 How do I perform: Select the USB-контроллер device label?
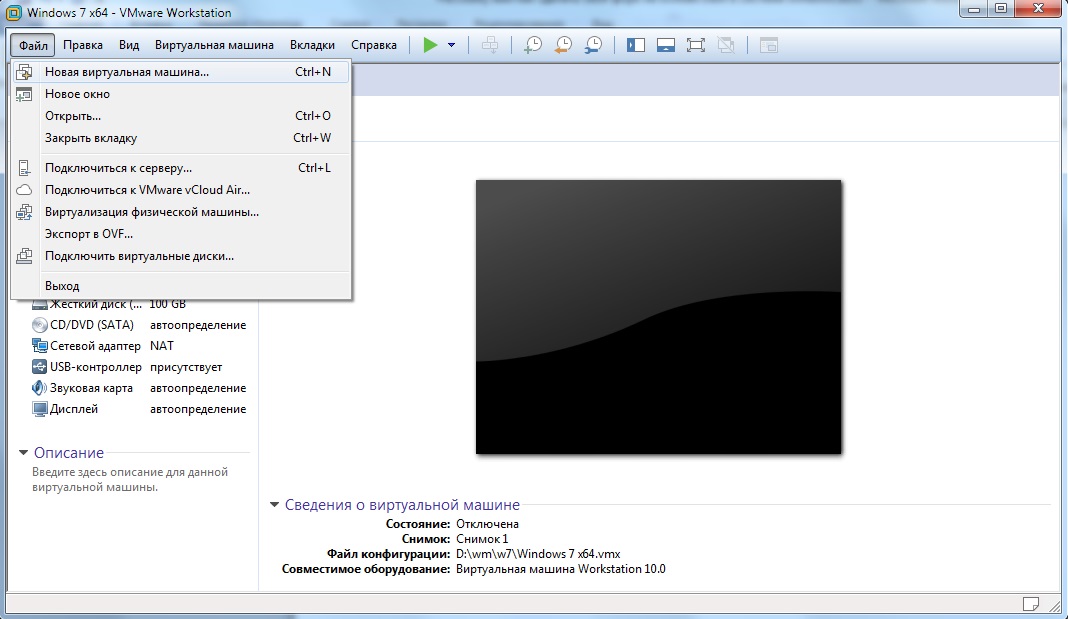click(95, 367)
